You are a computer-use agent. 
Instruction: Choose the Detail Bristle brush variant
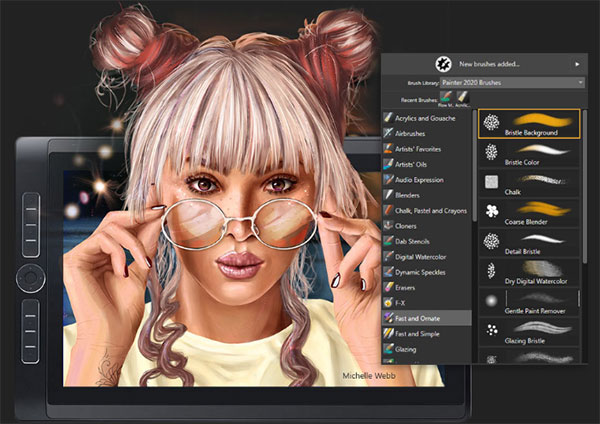pos(529,243)
